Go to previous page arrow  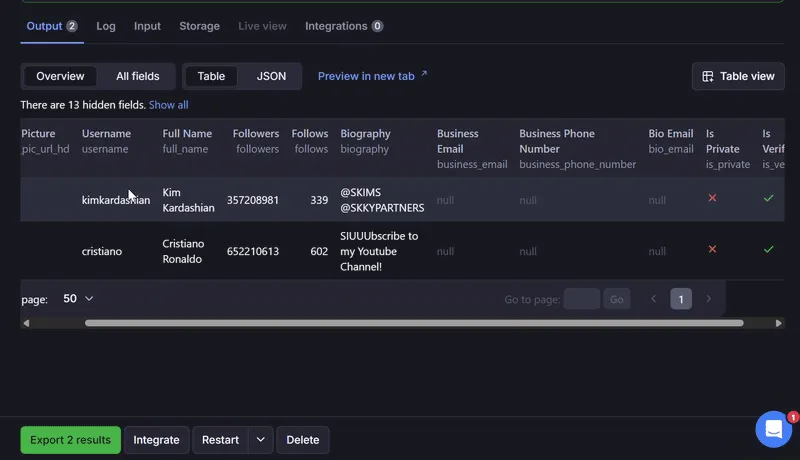click(x=654, y=299)
